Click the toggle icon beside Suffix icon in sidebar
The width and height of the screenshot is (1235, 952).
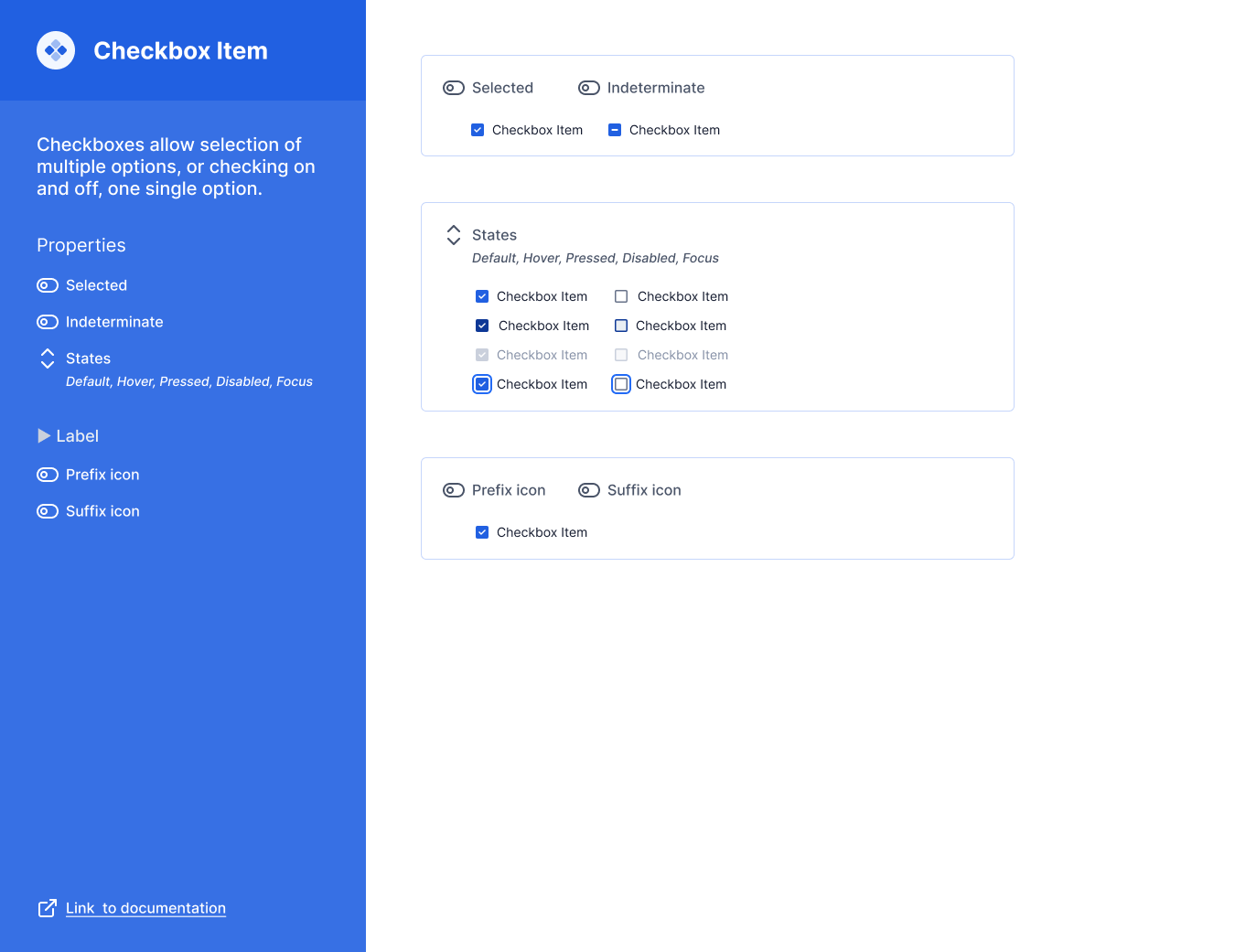(48, 511)
